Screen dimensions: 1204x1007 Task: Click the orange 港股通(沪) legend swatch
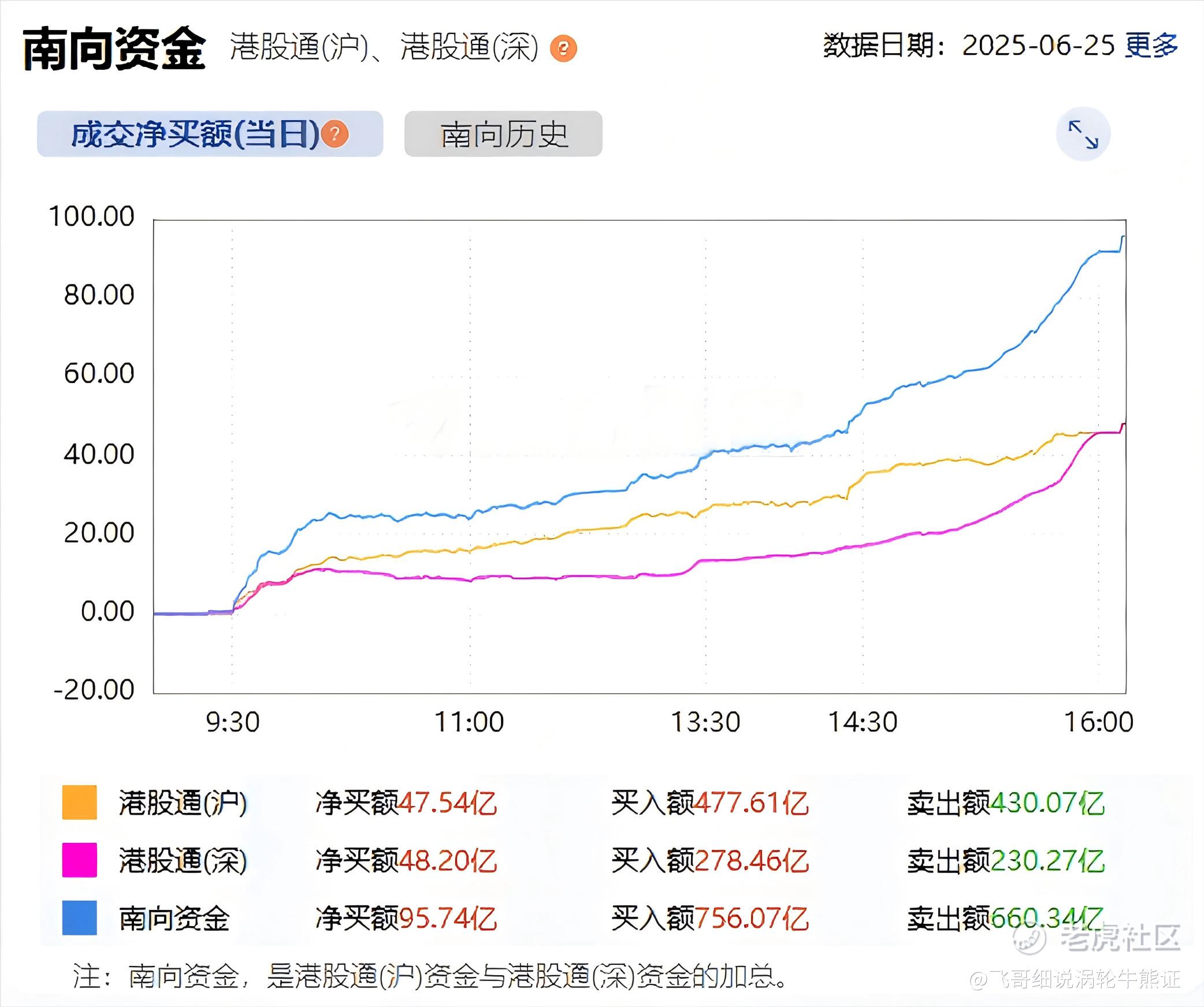80,802
